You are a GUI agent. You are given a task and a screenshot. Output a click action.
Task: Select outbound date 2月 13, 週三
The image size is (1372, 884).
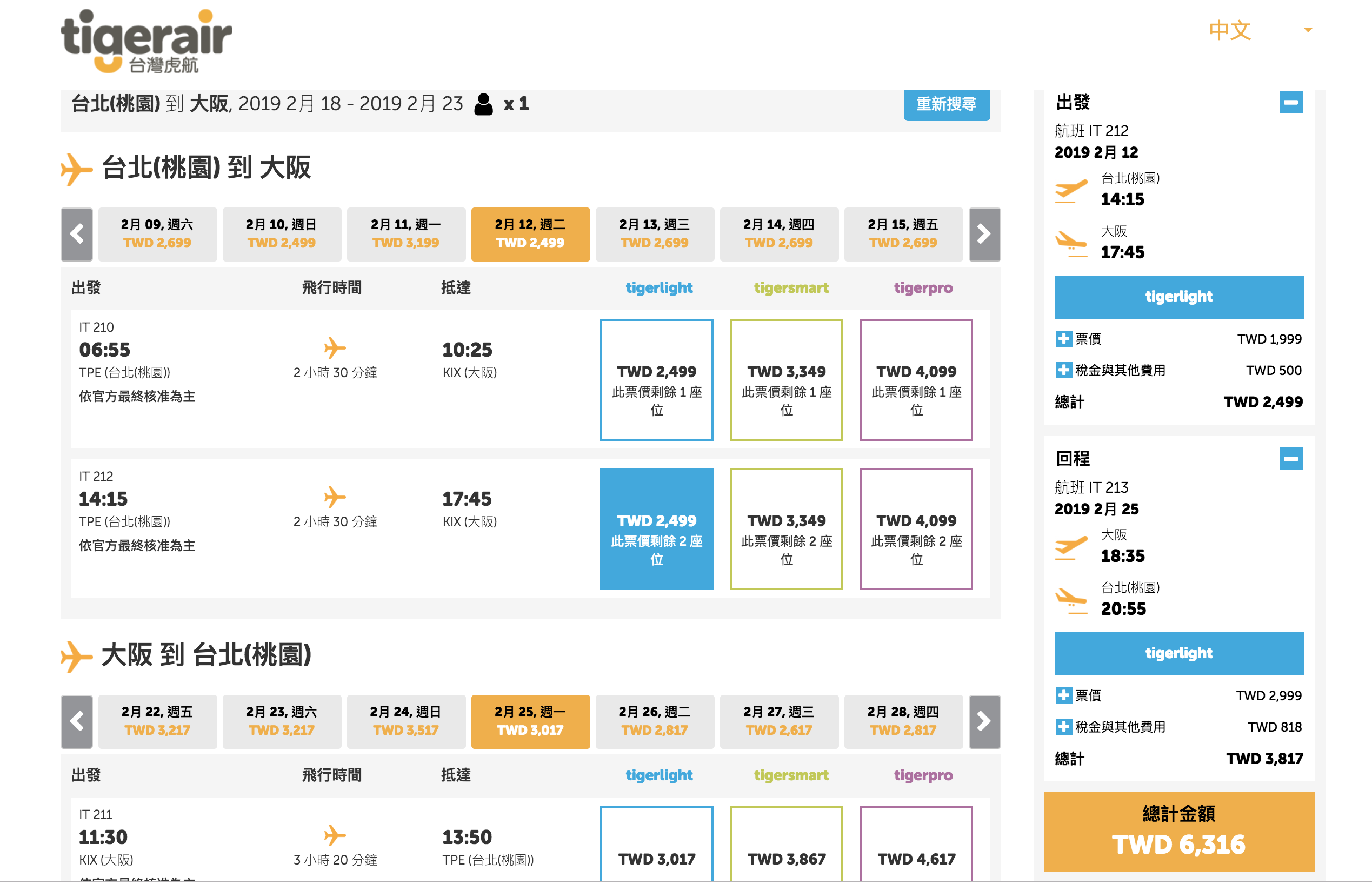(655, 234)
